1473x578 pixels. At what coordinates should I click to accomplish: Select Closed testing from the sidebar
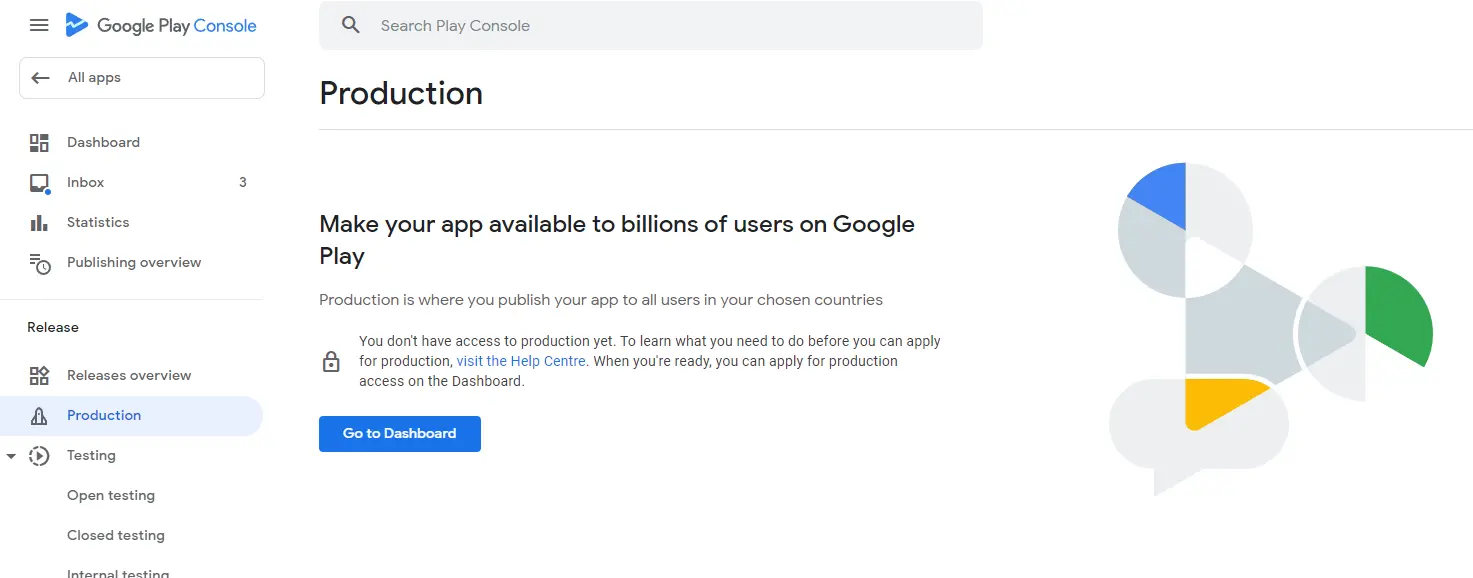(x=115, y=535)
